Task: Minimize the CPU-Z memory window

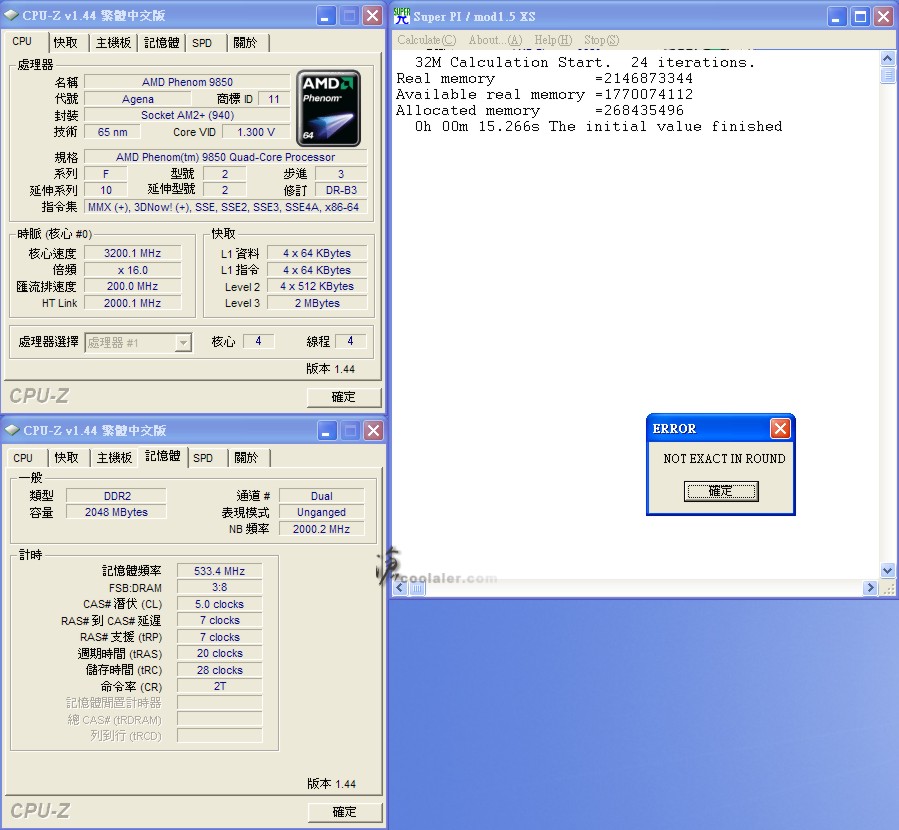Action: point(327,431)
